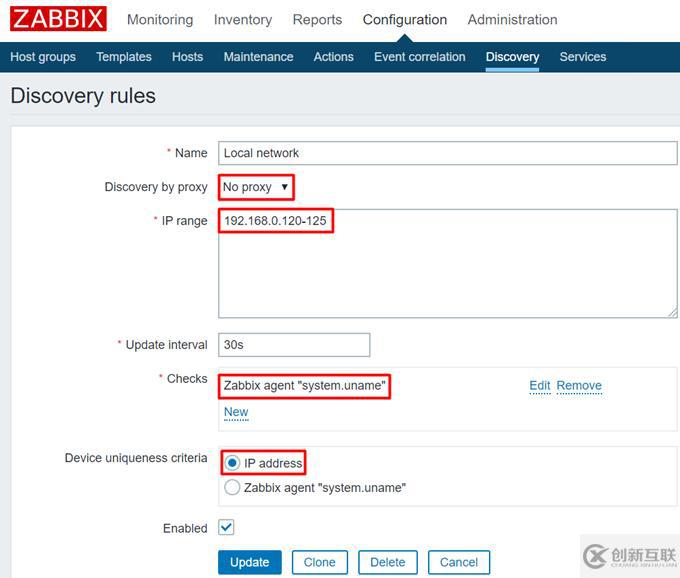Viewport: 680px width, 578px height.
Task: Click the Update button
Action: pyautogui.click(x=250, y=562)
